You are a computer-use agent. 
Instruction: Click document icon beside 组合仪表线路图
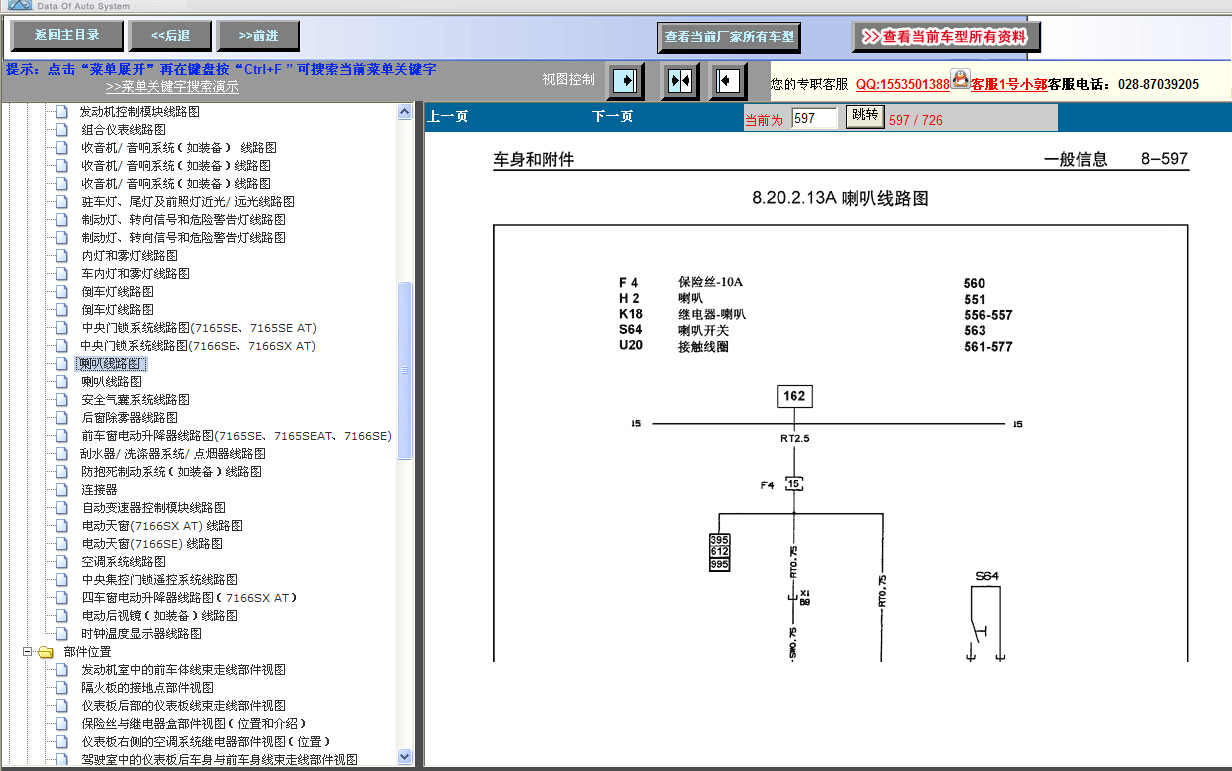(x=62, y=130)
